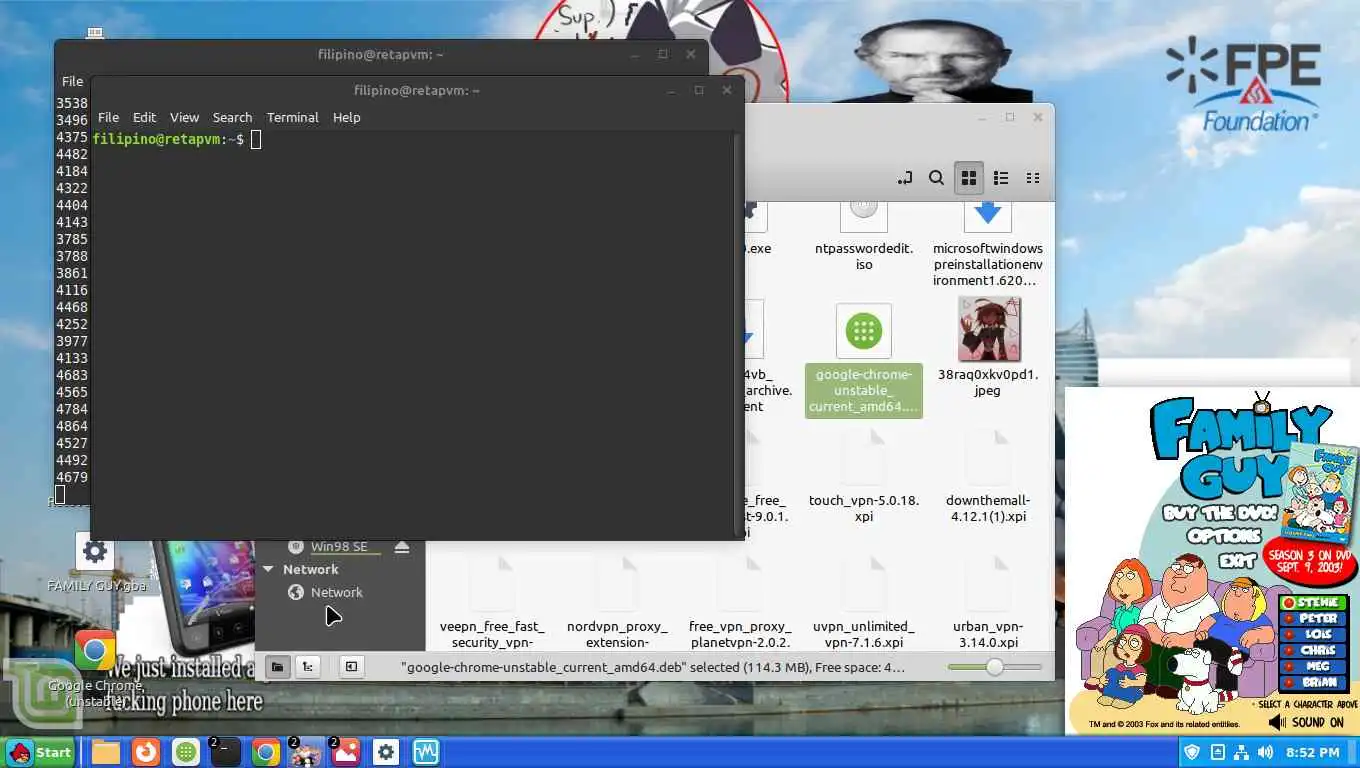
Task: Open network connections tray icon
Action: pos(1241,752)
